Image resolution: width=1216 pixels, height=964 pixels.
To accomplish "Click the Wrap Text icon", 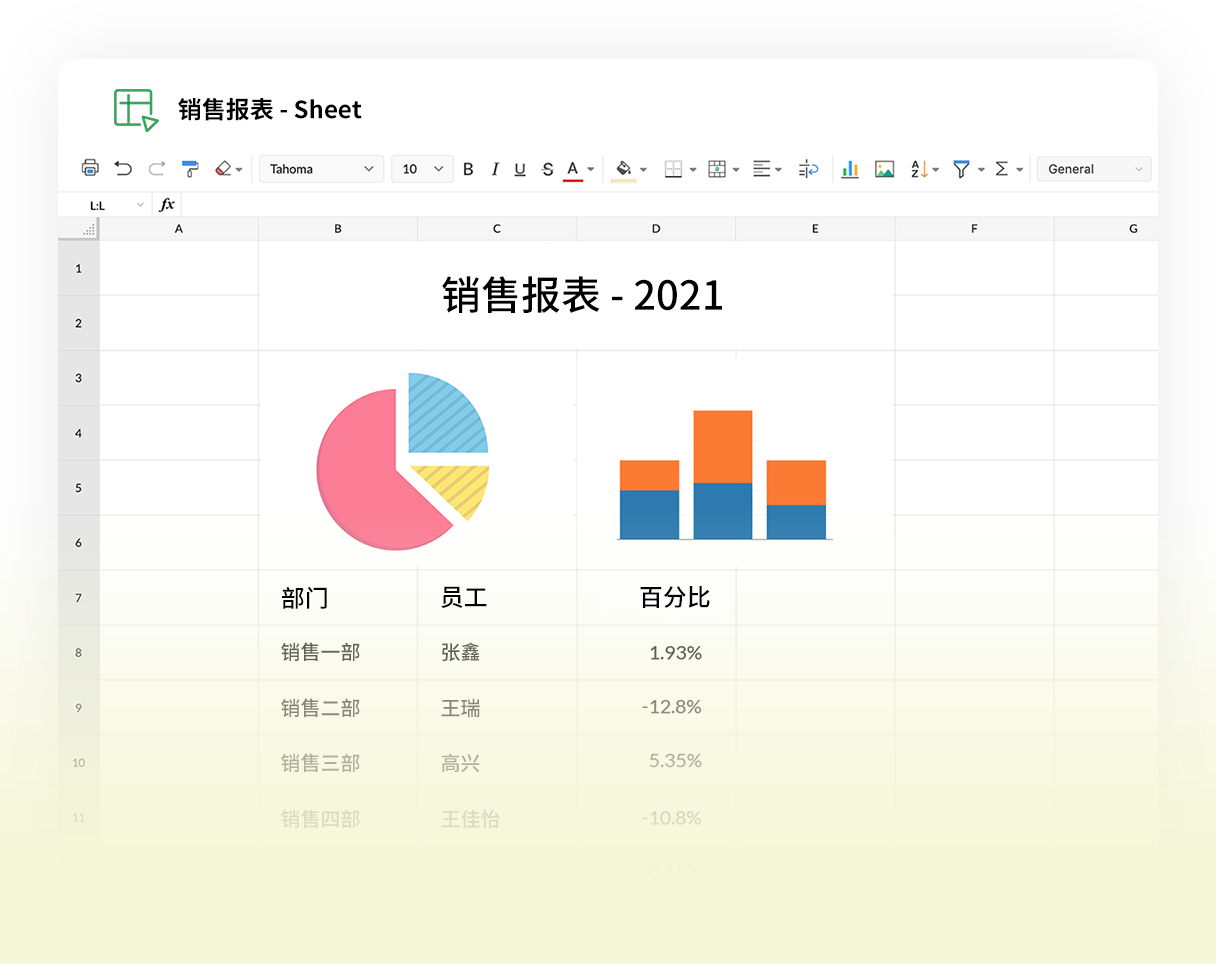I will [809, 169].
